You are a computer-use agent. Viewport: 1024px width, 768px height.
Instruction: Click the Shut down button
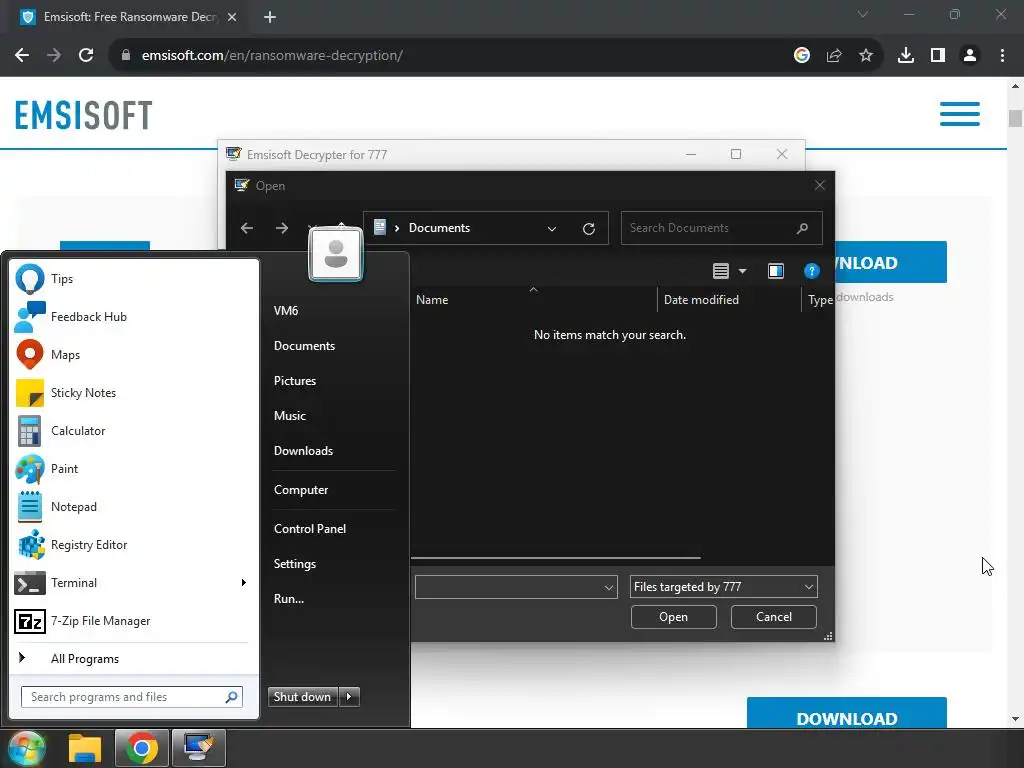pos(302,697)
